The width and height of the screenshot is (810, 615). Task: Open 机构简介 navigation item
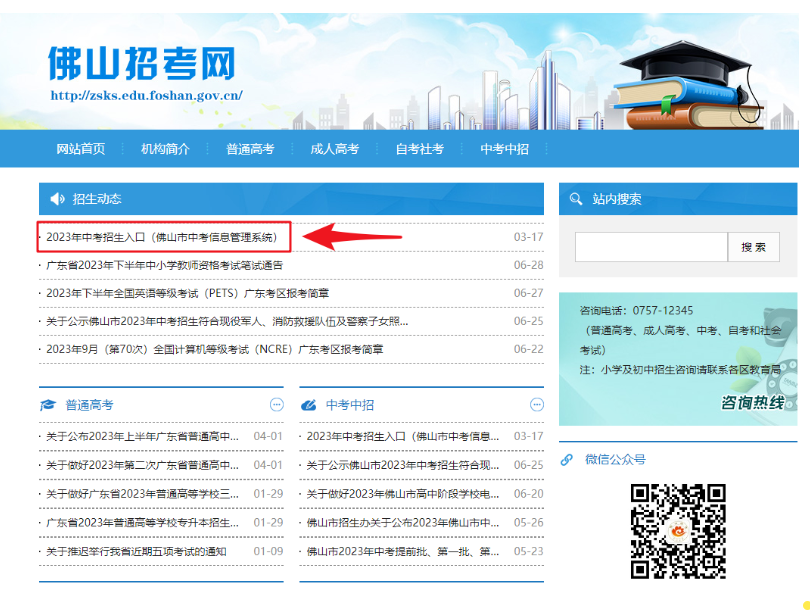click(x=165, y=149)
